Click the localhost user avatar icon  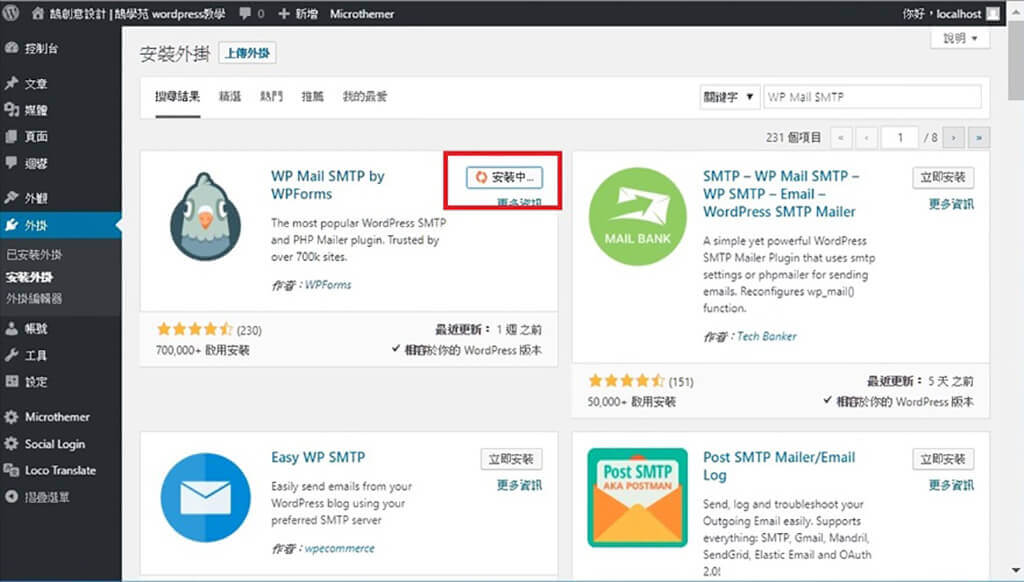click(992, 14)
